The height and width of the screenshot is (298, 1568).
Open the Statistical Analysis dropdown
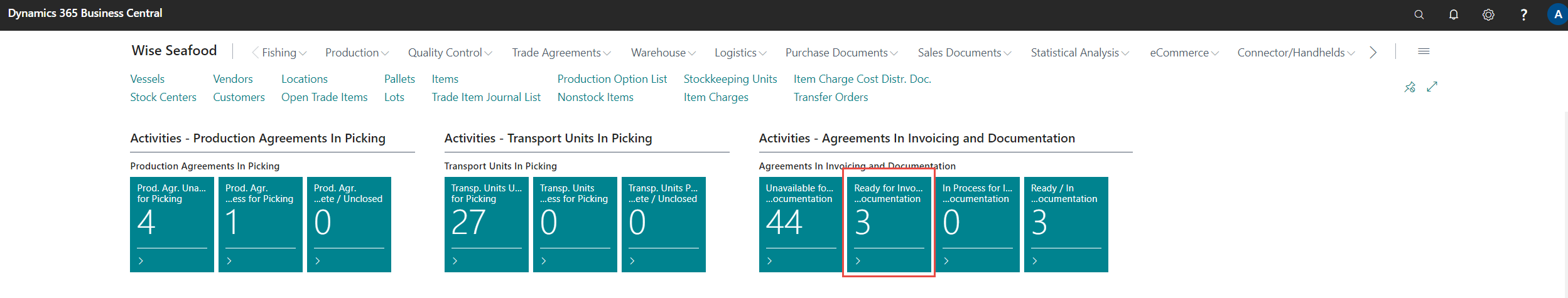click(1079, 53)
